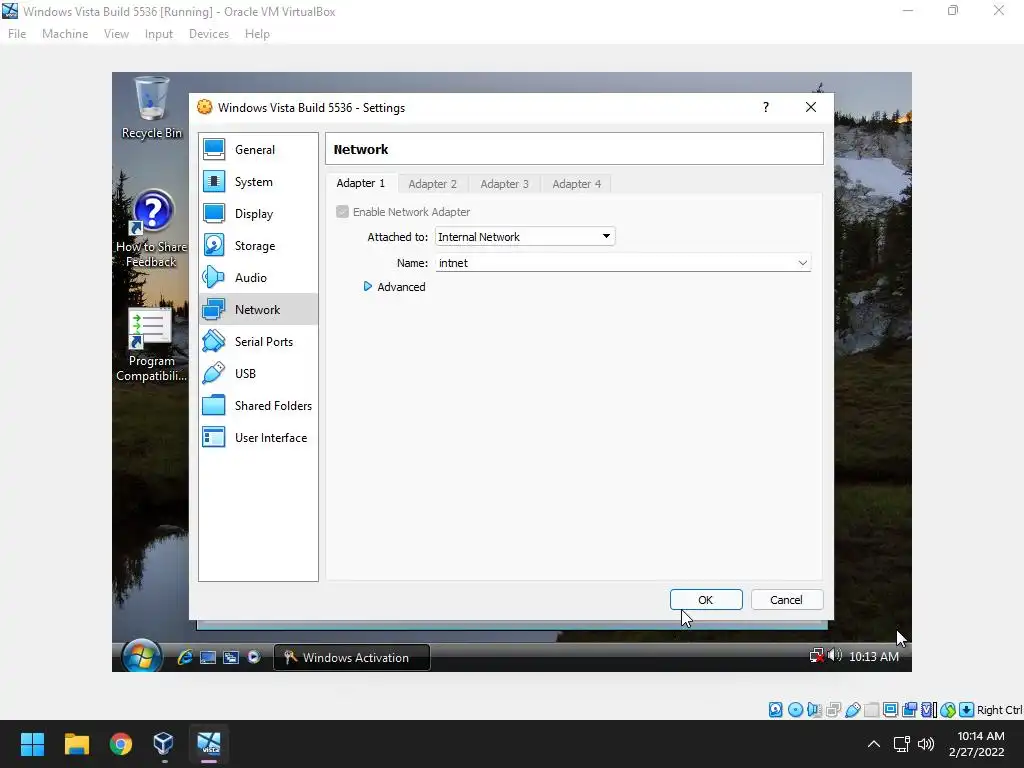This screenshot has width=1024, height=768.
Task: Click host tray volume icon
Action: click(x=925, y=744)
